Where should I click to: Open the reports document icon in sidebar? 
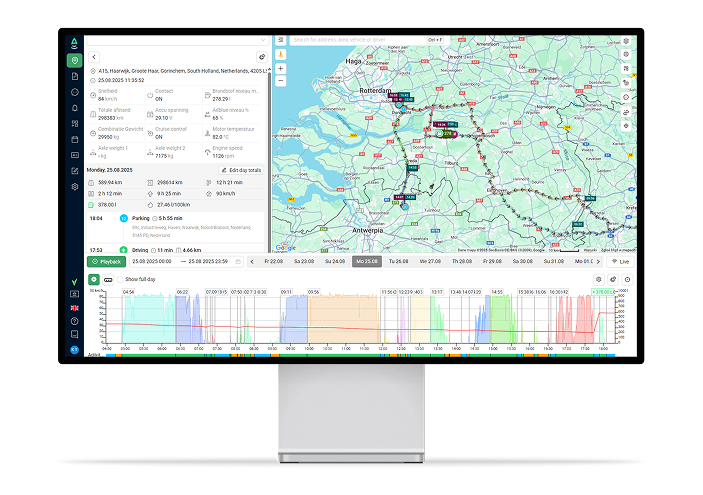click(74, 76)
